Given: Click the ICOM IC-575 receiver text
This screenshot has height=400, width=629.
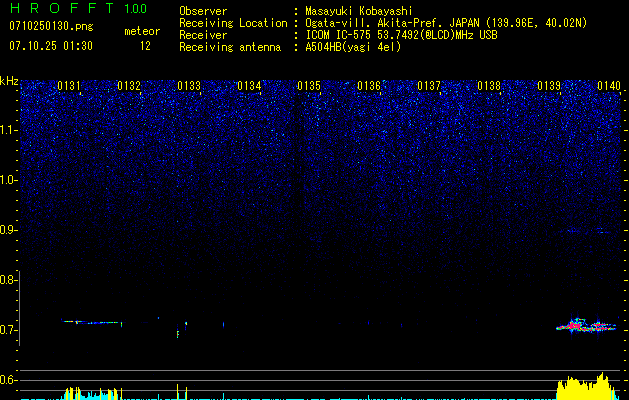Looking at the screenshot, I should tap(401, 35).
